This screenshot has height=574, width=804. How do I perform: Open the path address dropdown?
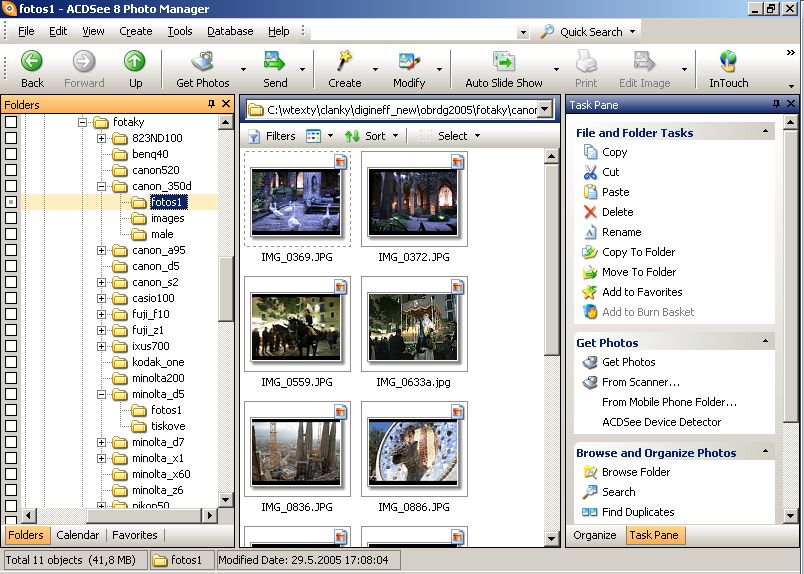click(x=545, y=109)
